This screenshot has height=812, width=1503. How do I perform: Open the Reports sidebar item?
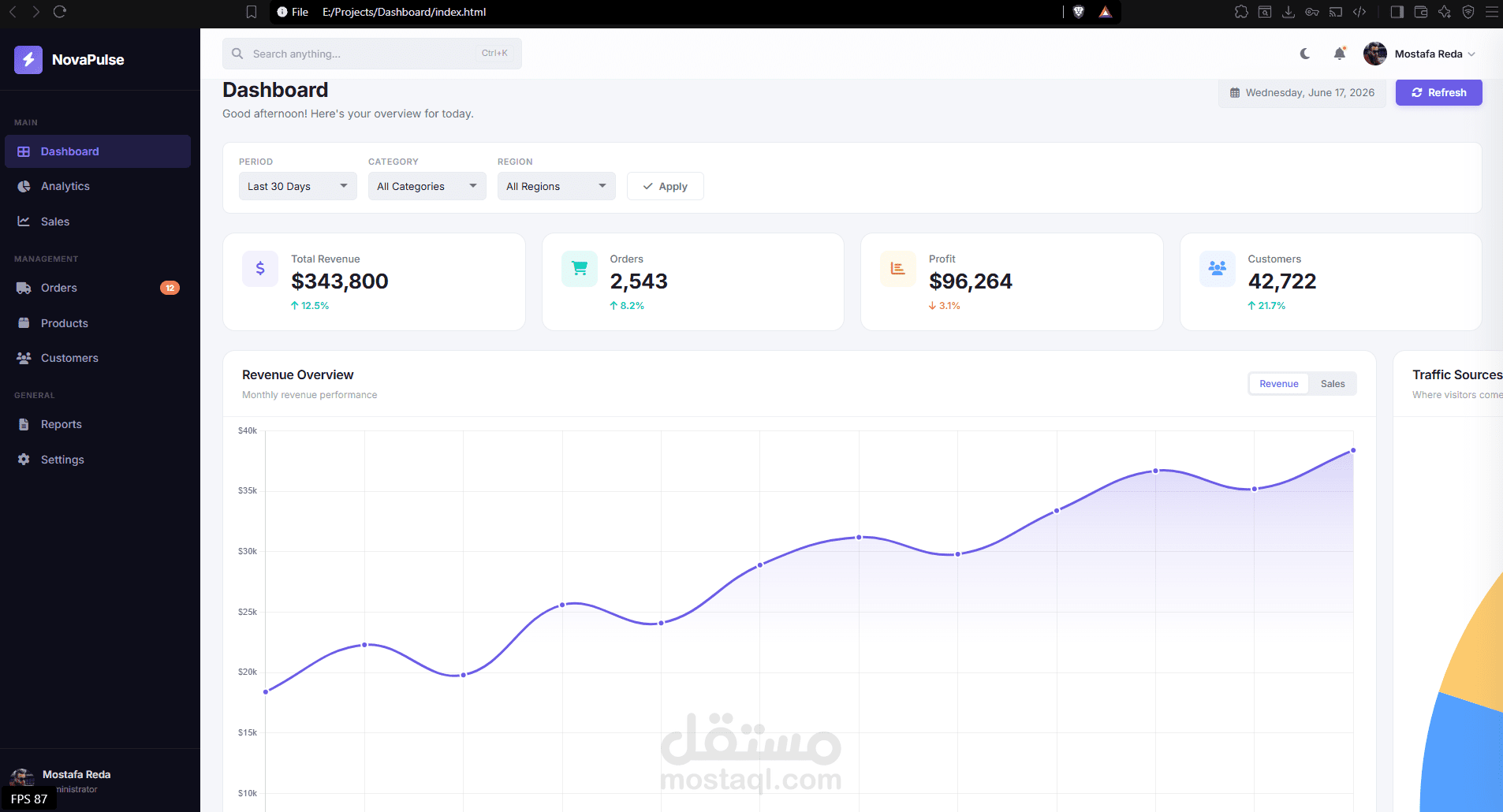tap(98, 424)
